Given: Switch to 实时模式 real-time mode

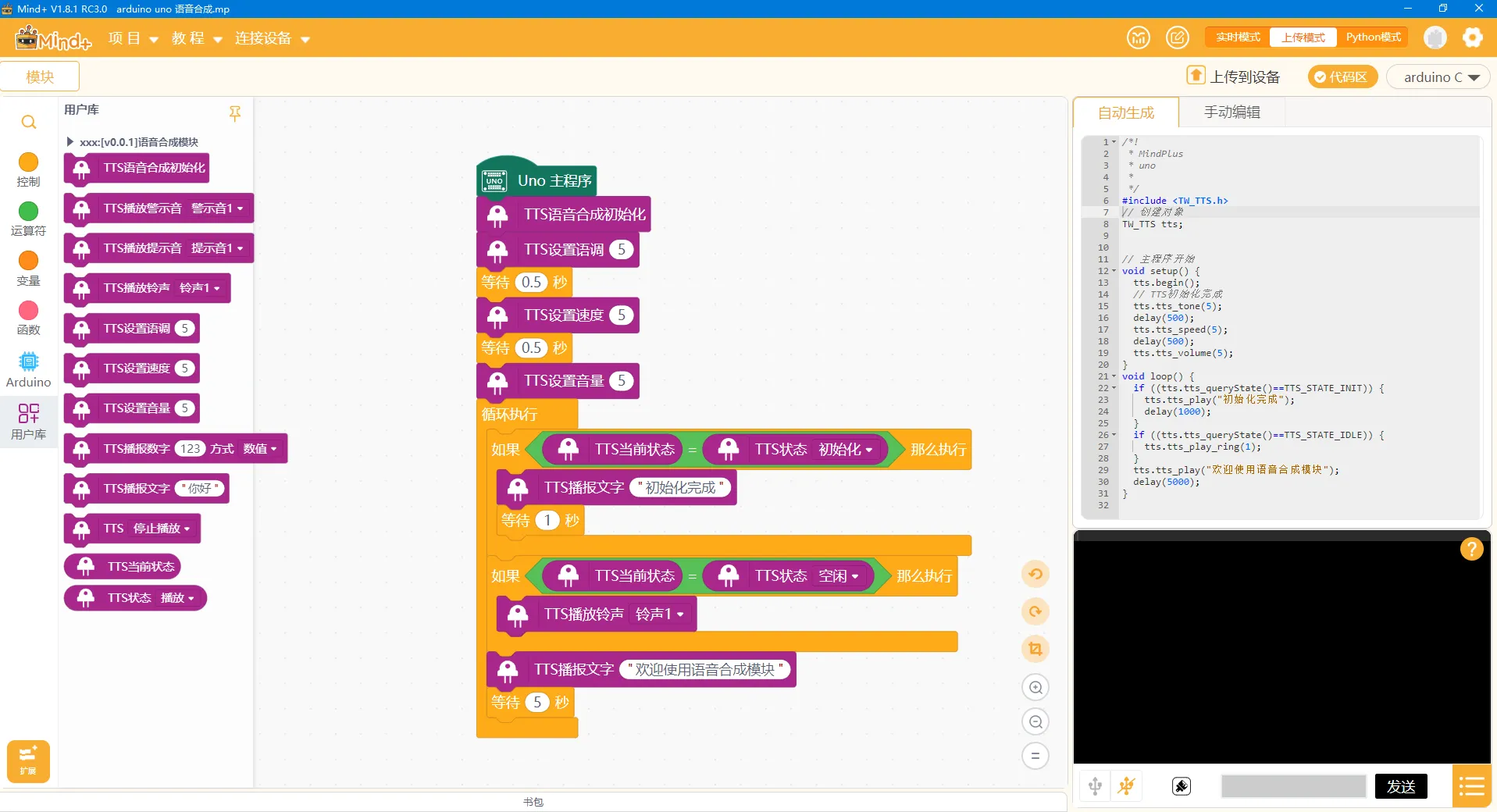Looking at the screenshot, I should click(x=1238, y=37).
